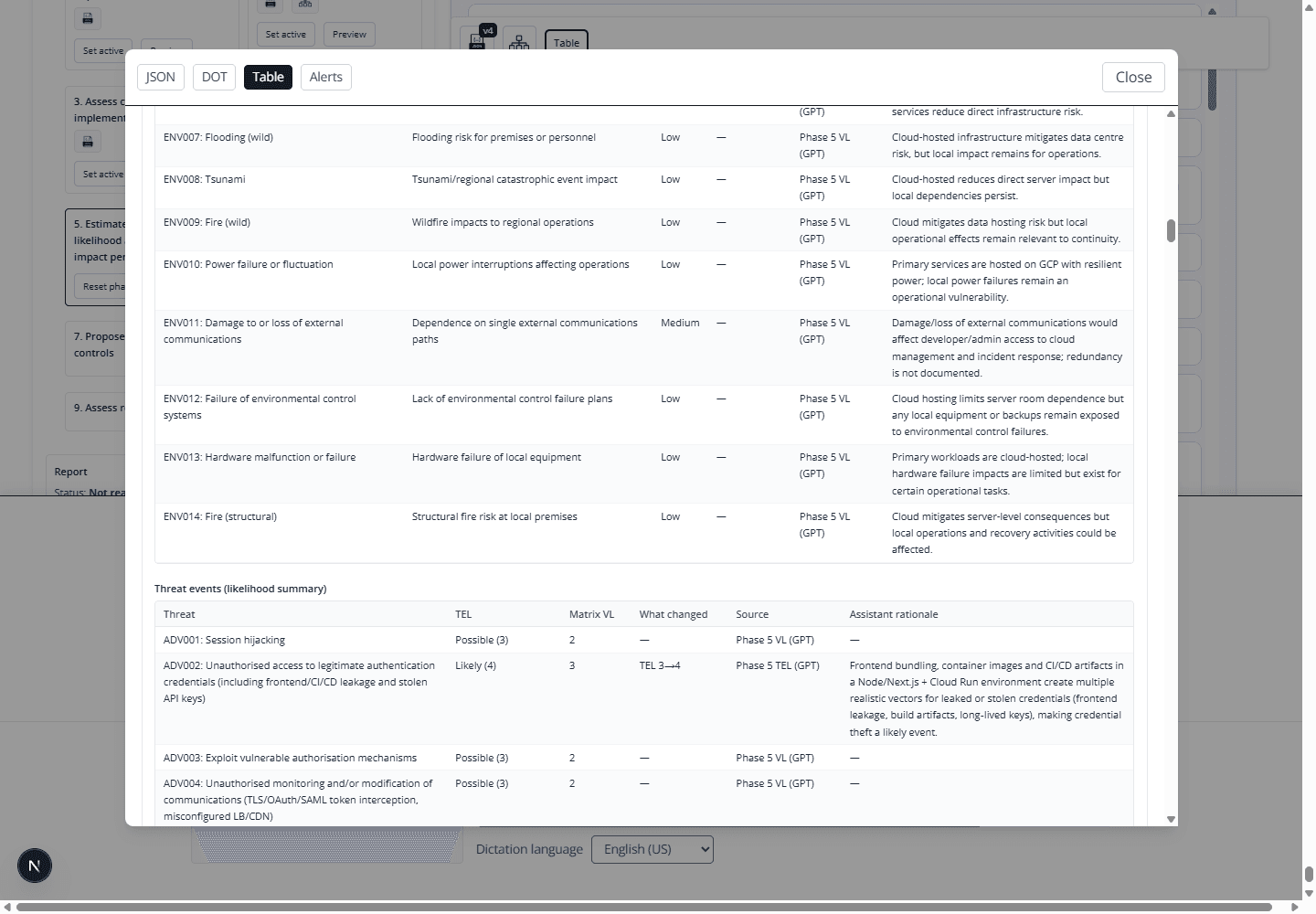
Task: Click the Source column header
Action: pyautogui.click(x=752, y=614)
